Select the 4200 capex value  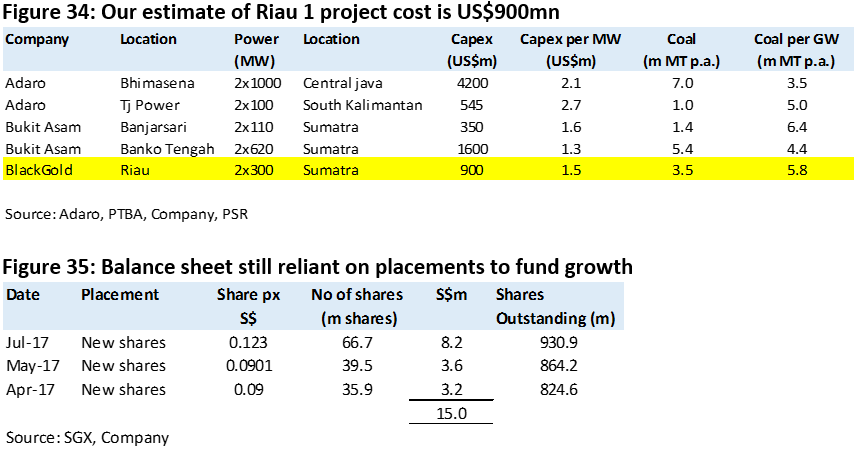pyautogui.click(x=472, y=83)
